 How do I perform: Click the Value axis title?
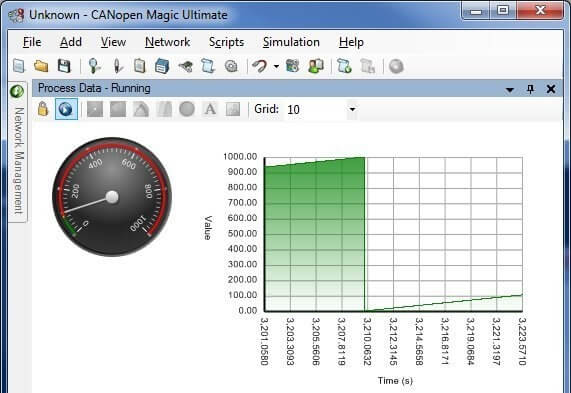coord(208,228)
